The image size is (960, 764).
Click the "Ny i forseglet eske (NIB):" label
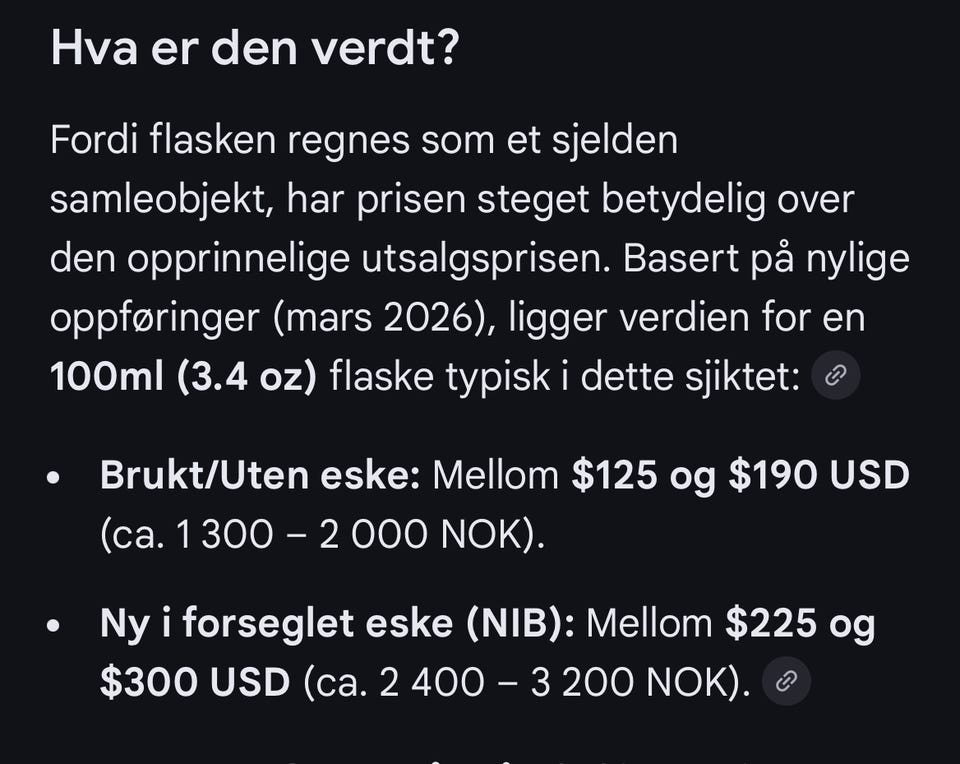pos(337,623)
